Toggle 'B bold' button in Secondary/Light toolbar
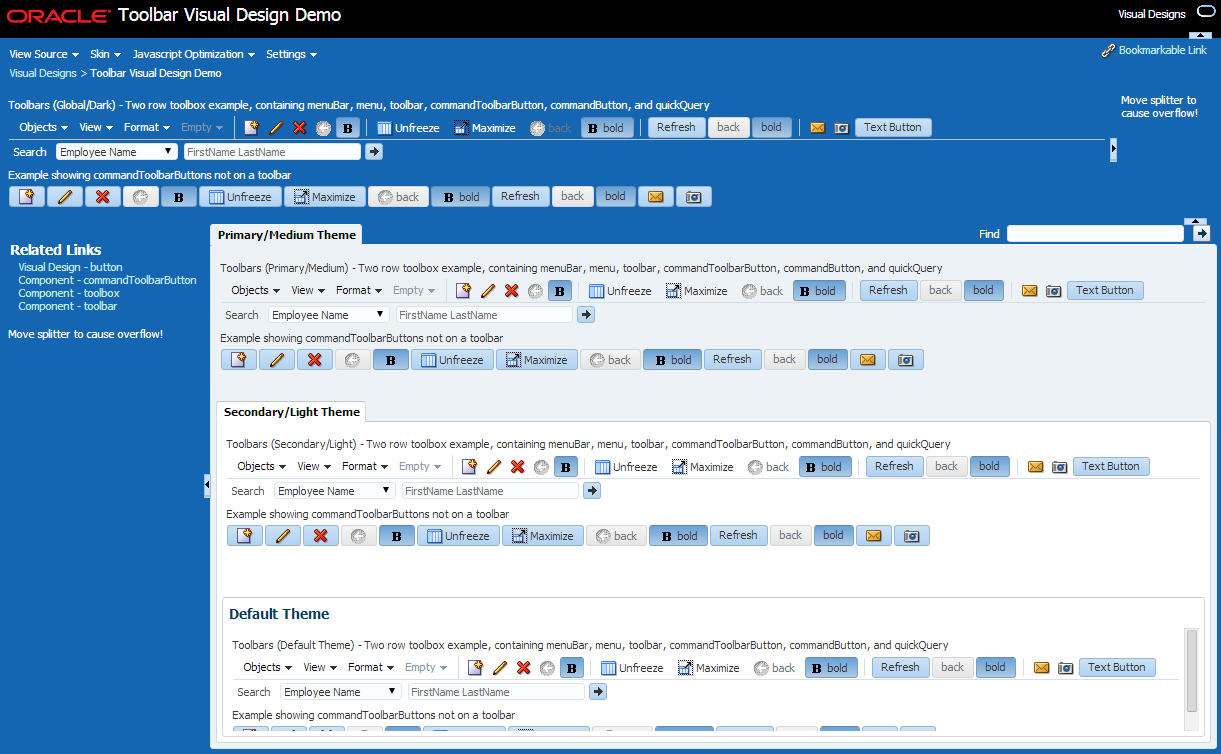 coord(825,467)
